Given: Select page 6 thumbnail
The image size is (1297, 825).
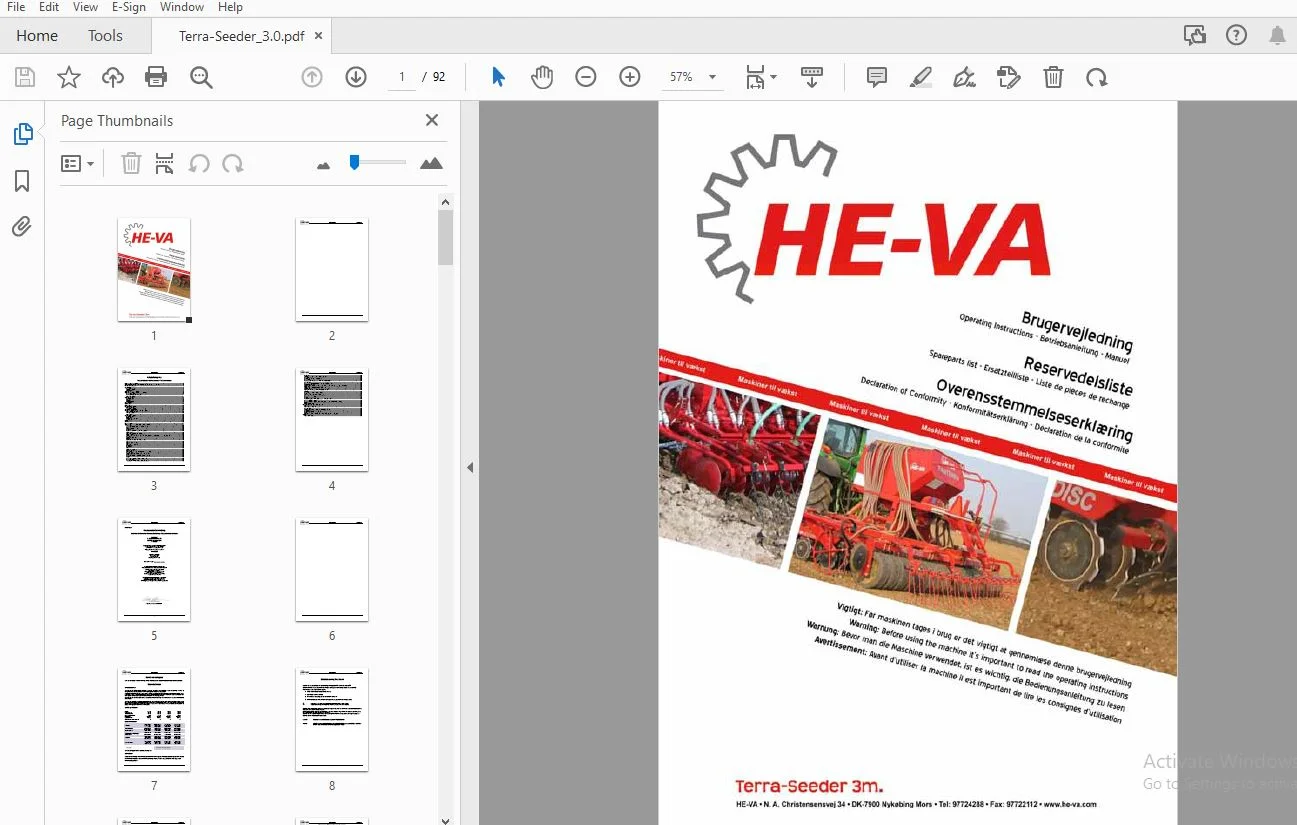Looking at the screenshot, I should (332, 570).
